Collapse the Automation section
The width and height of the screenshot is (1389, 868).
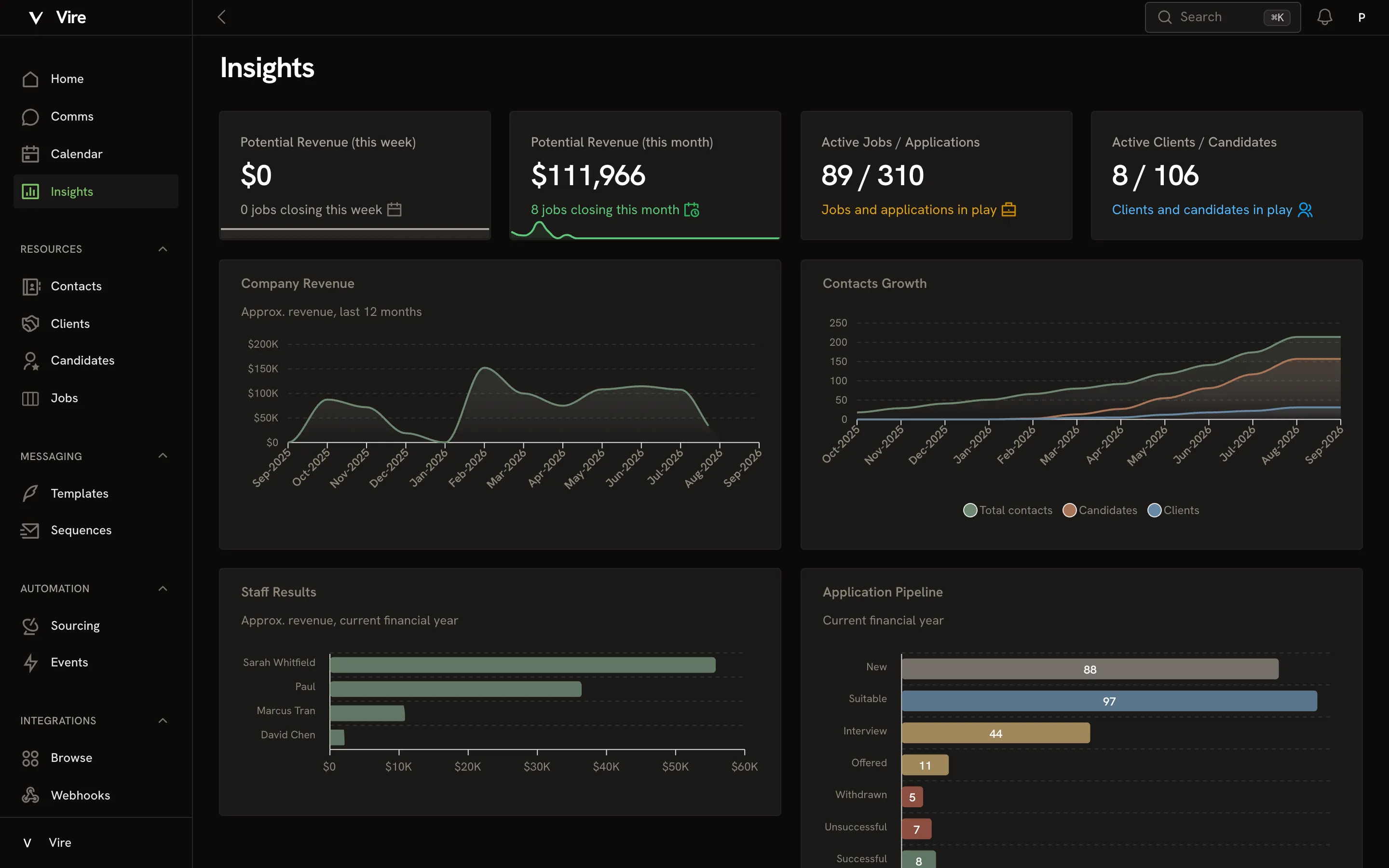pyautogui.click(x=163, y=588)
